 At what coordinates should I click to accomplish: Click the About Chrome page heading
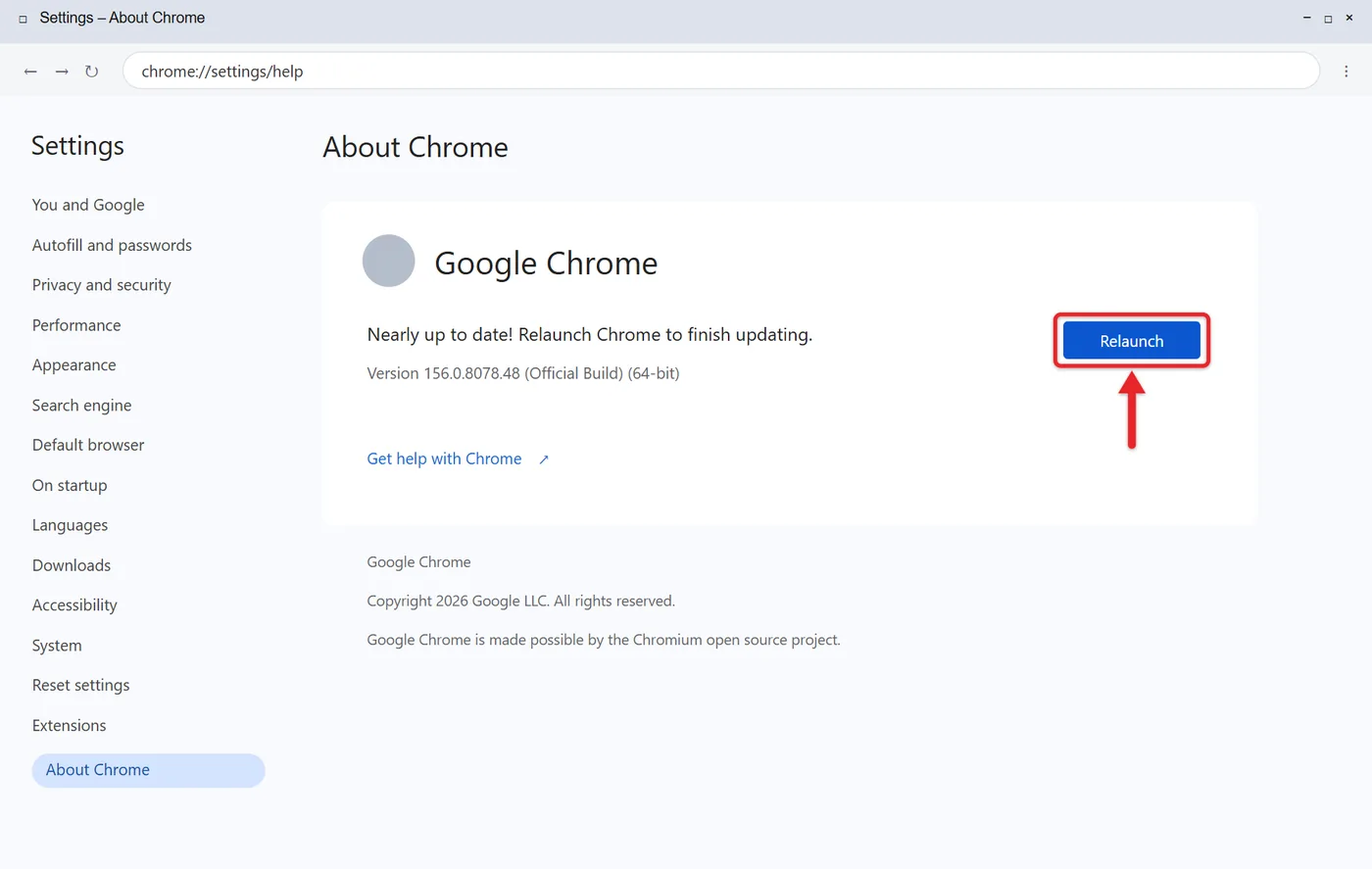tap(416, 147)
